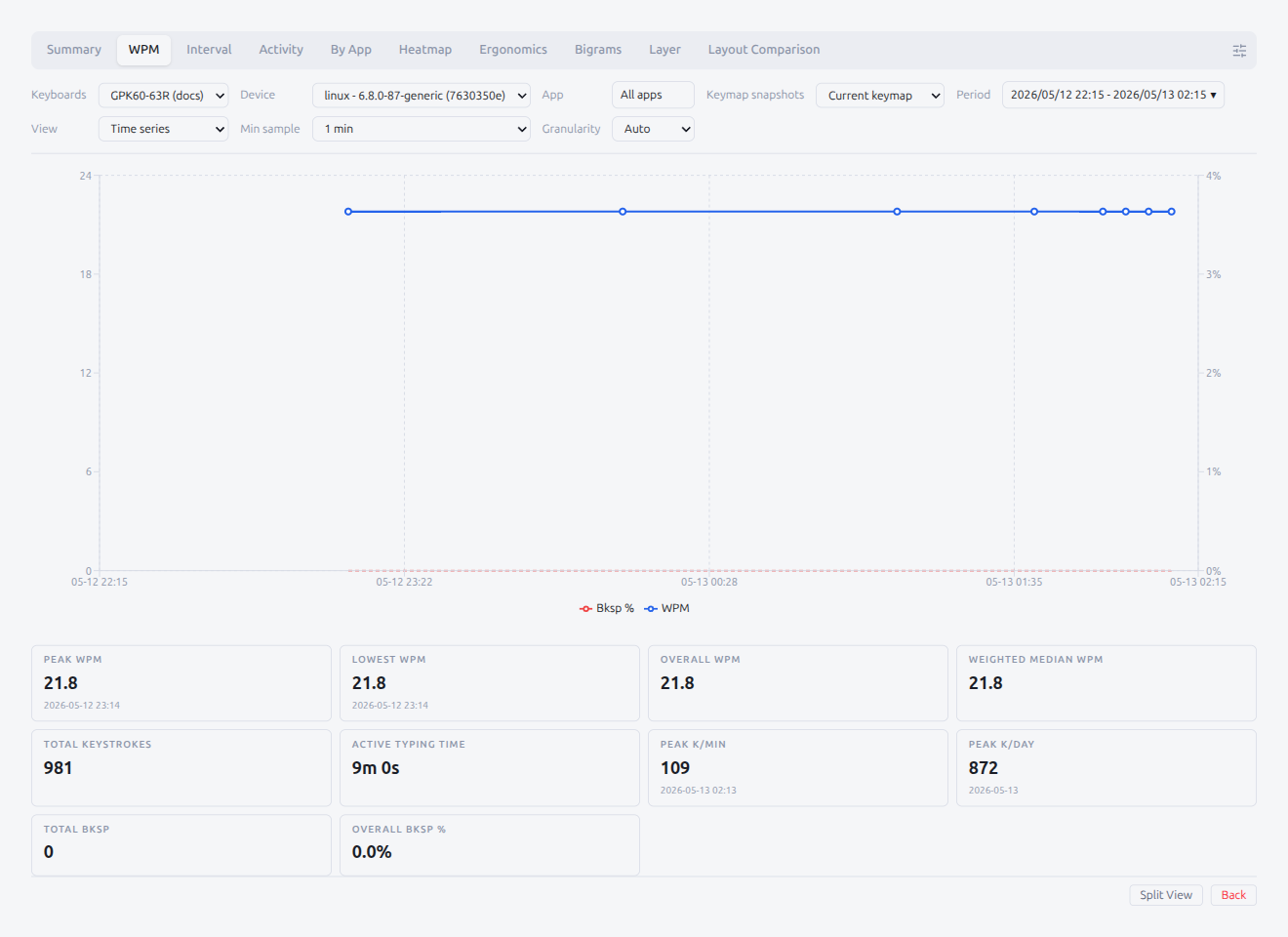Open the Device dropdown linux - 6.8.0-87-generic

coord(422,95)
